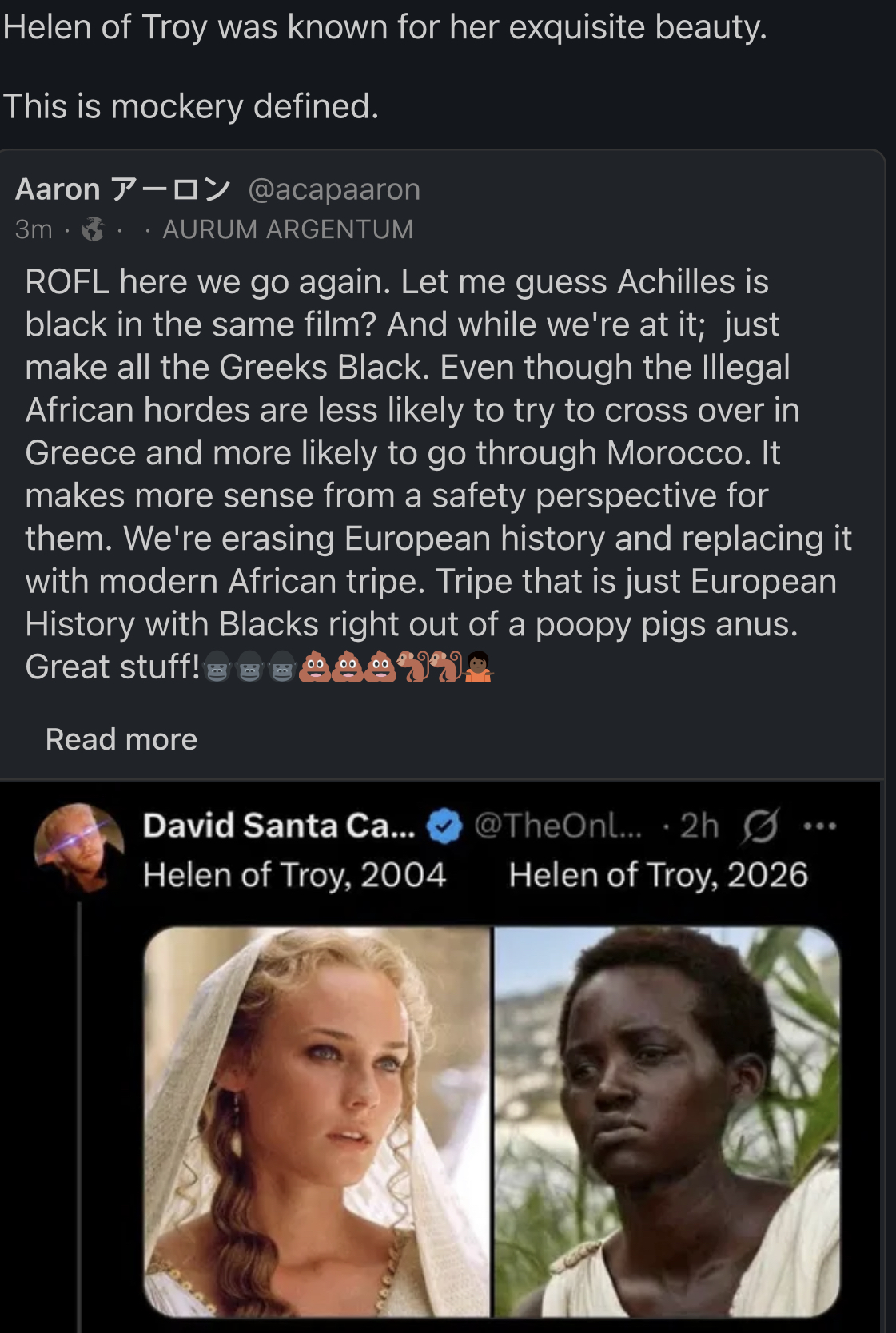Click the blue verified badge
The height and width of the screenshot is (1333, 896).
[444, 826]
